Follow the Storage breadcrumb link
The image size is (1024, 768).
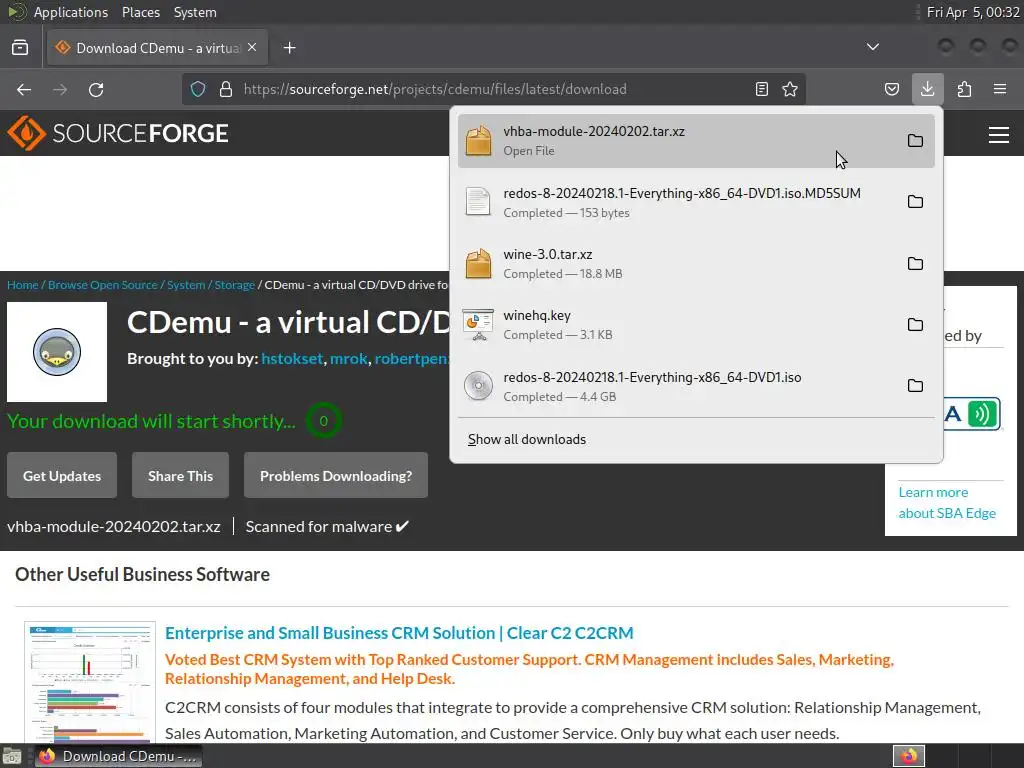click(234, 285)
